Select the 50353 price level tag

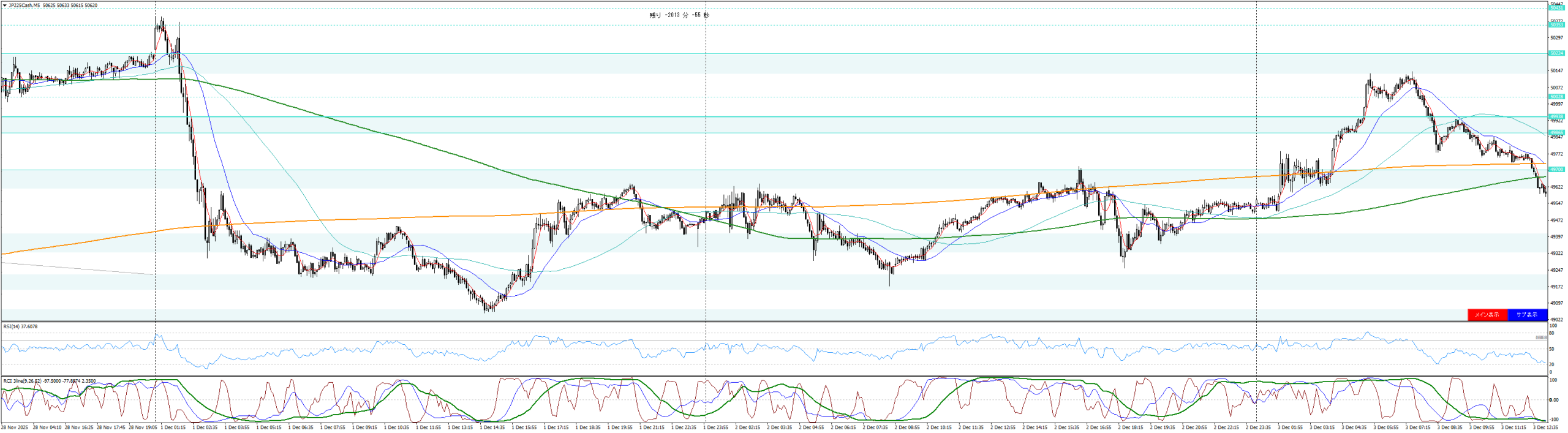click(1556, 25)
